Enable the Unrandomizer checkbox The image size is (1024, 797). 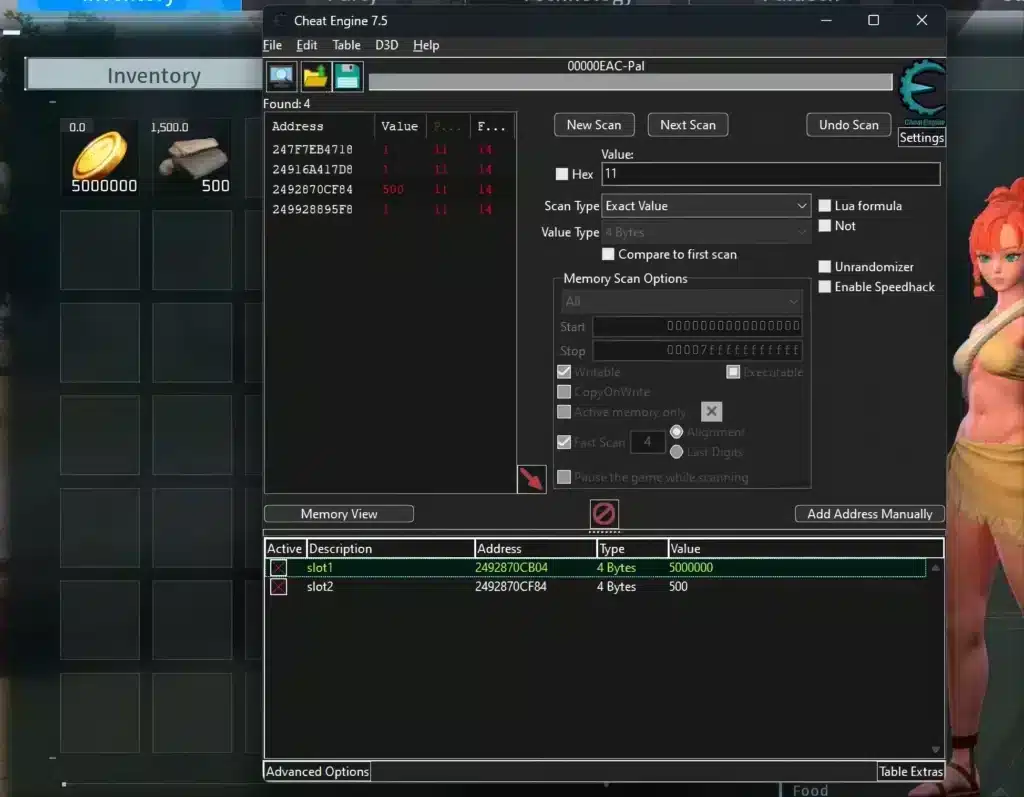point(825,267)
